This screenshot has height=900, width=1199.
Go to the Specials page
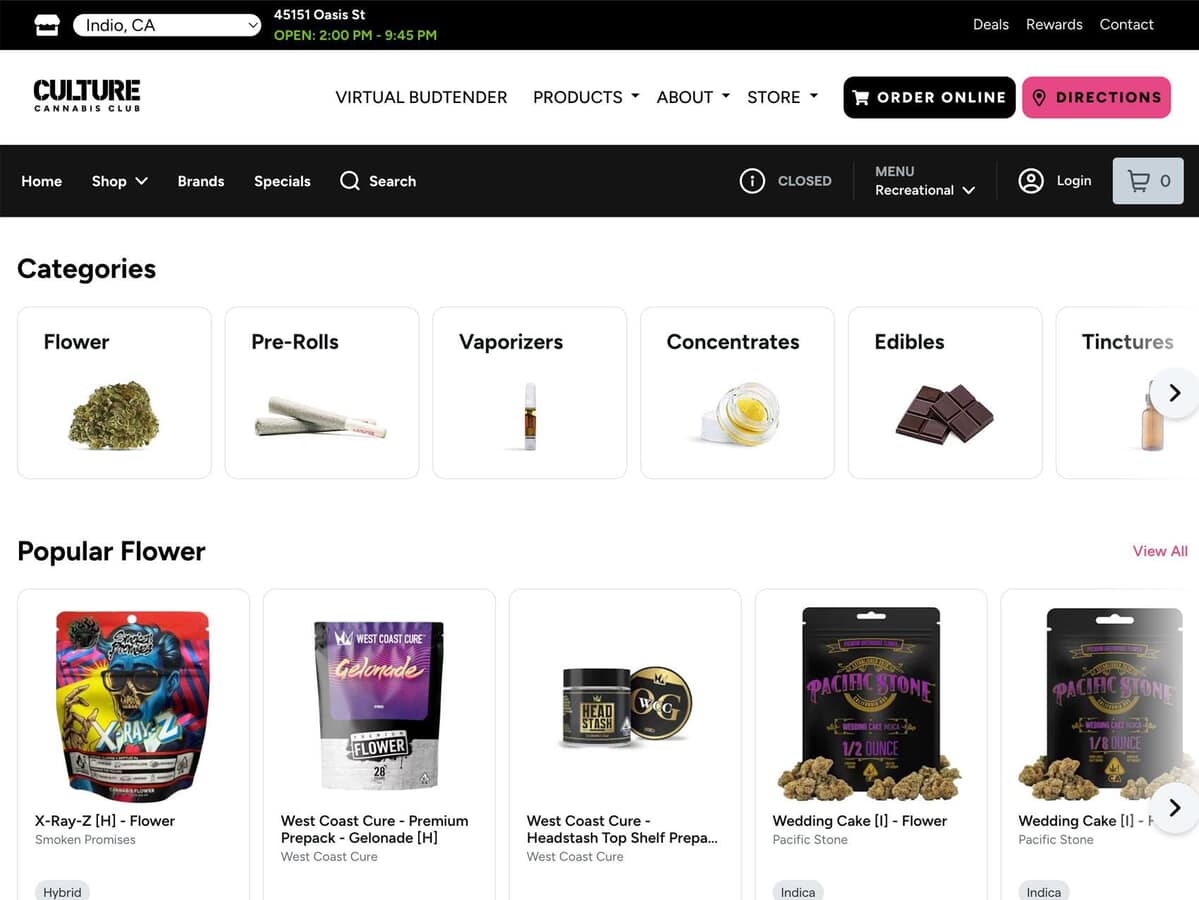282,181
